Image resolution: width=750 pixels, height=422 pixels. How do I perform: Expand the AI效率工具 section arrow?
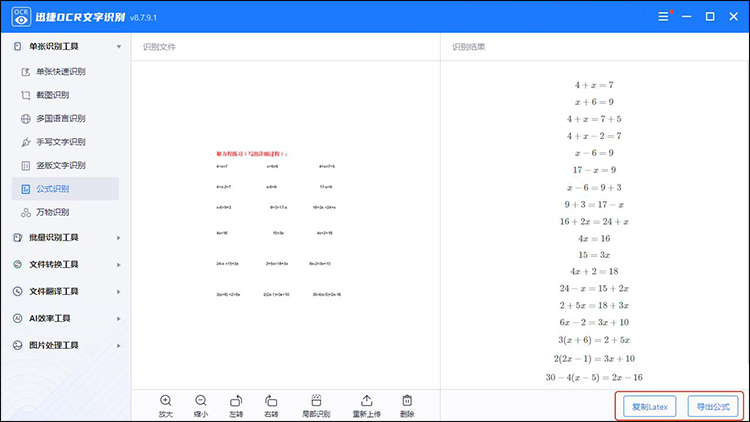point(119,319)
